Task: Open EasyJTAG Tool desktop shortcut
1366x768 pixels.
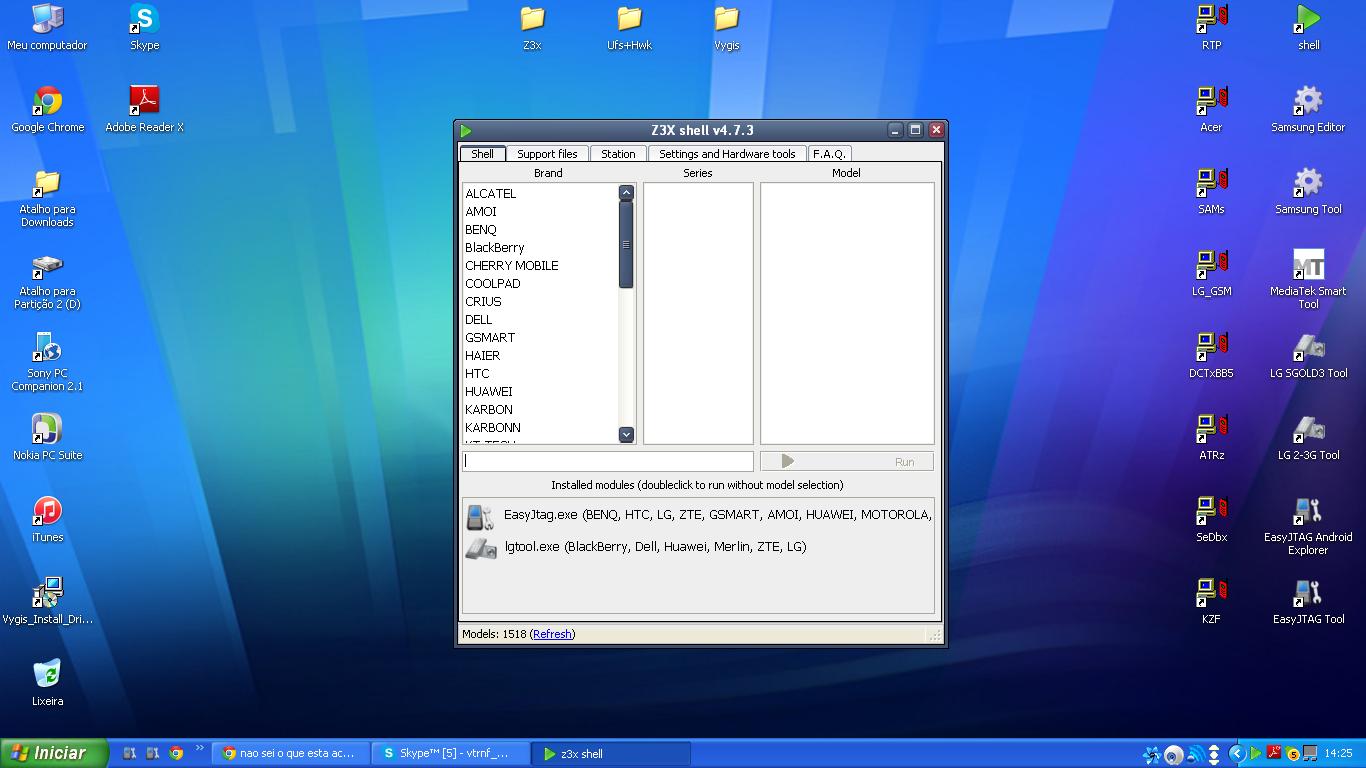Action: click(1308, 601)
